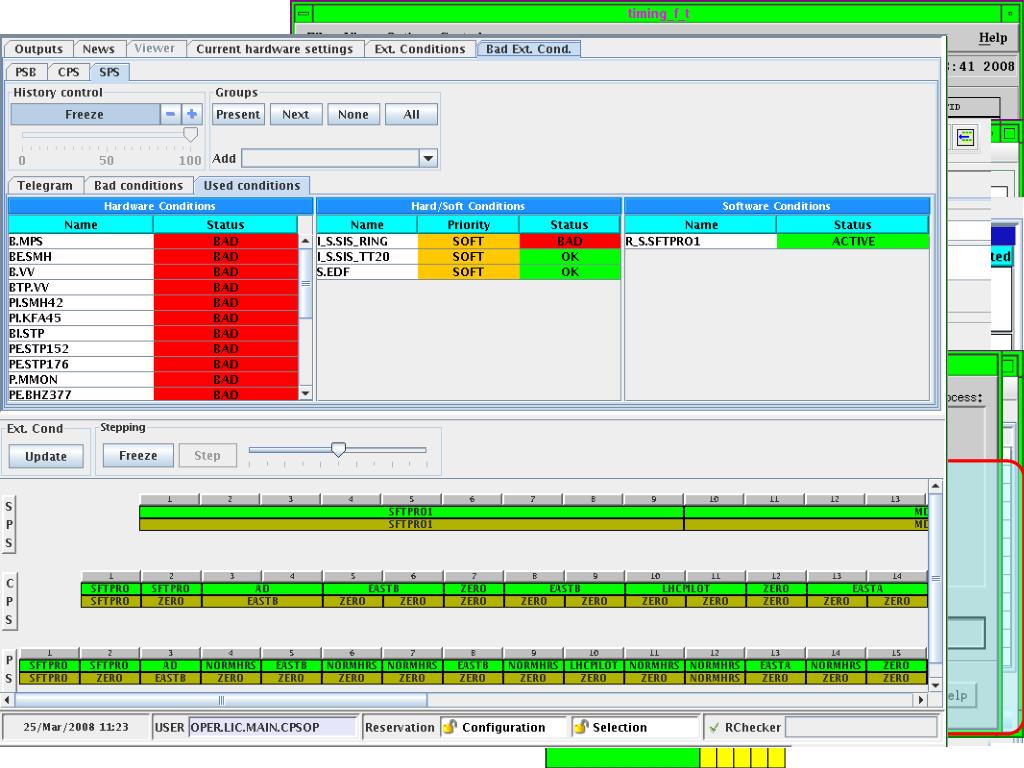1024x768 pixels.
Task: Select the BTP.VV hardware condition row
Action: tap(153, 287)
